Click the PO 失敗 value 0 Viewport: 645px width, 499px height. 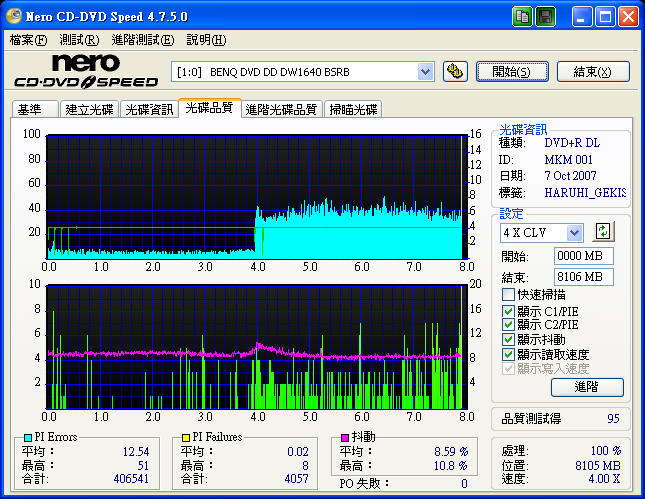464,483
